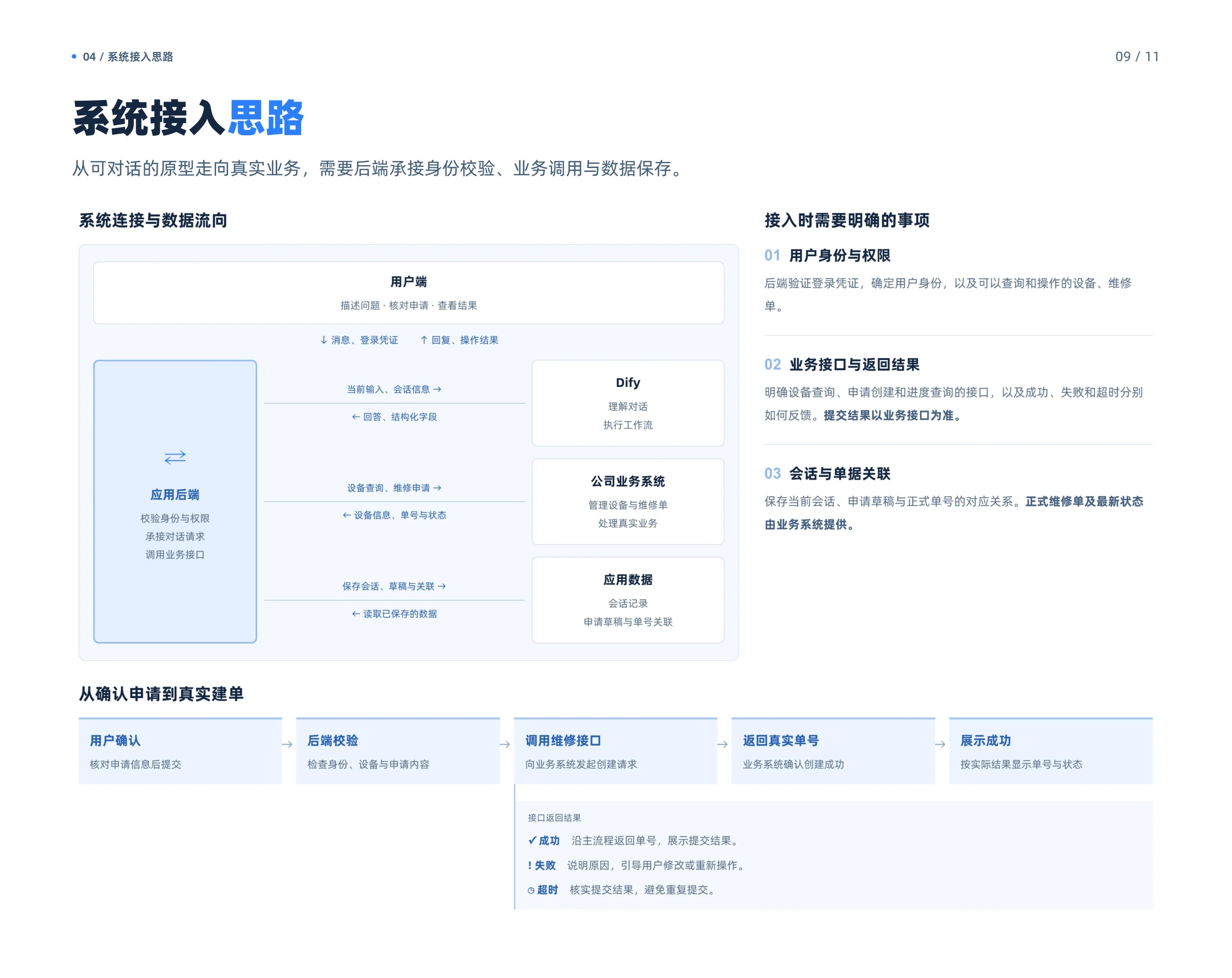Select the 用户端 box
The image size is (1232, 978).
(x=409, y=293)
